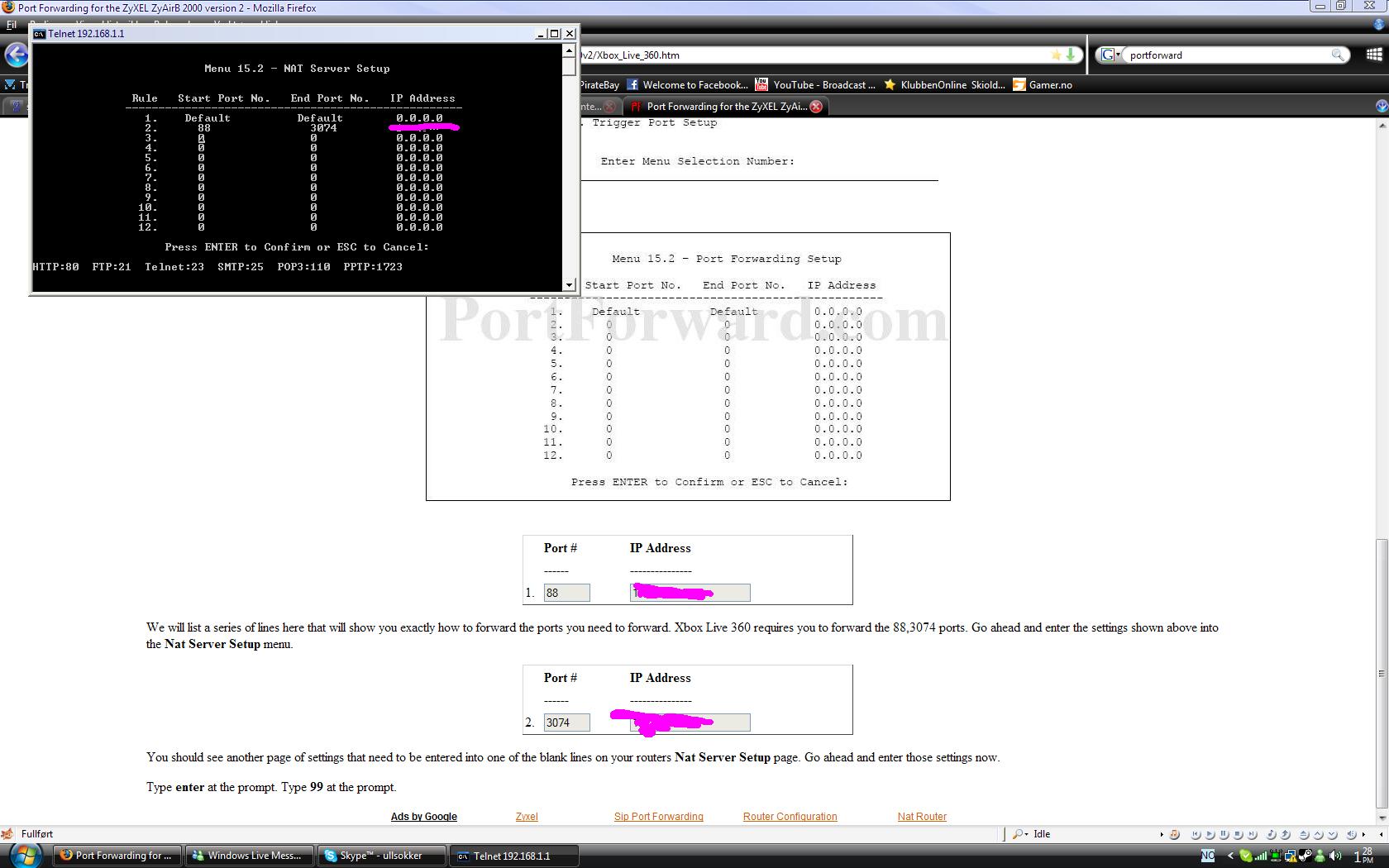Open the YouTube - Broadcast bookmark
This screenshot has height=868, width=1389.
[x=814, y=84]
